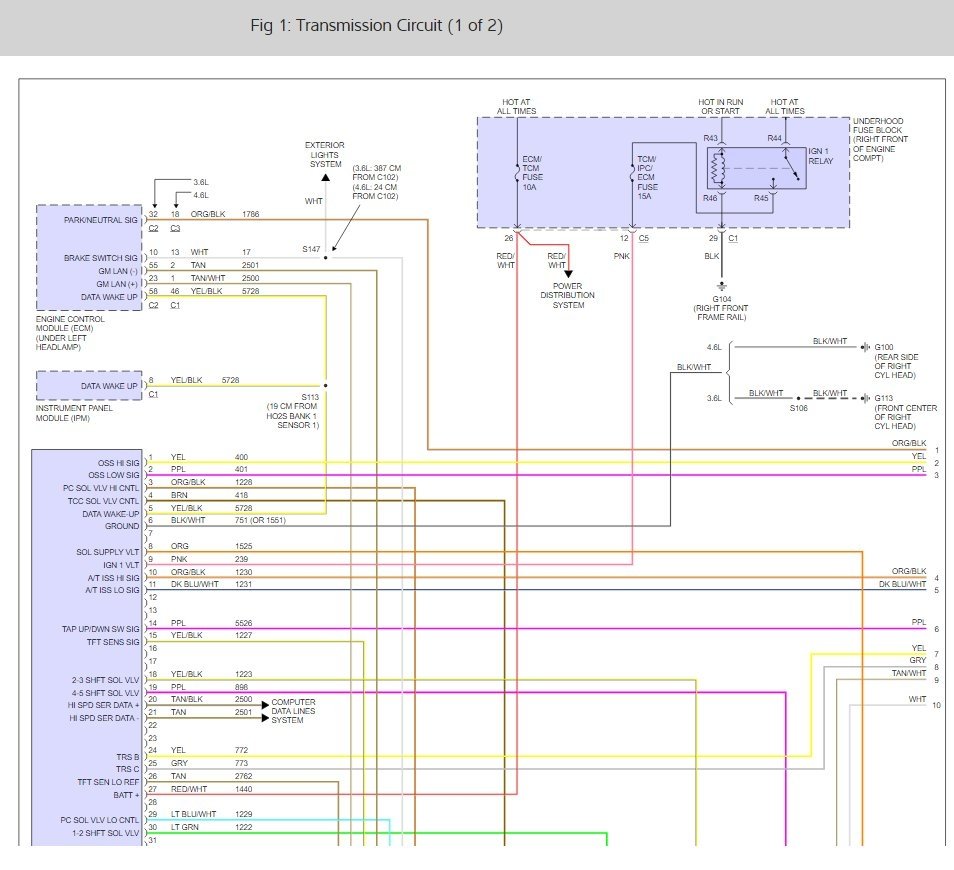Click circuit number 5526
The width and height of the screenshot is (954, 870).
tap(243, 623)
